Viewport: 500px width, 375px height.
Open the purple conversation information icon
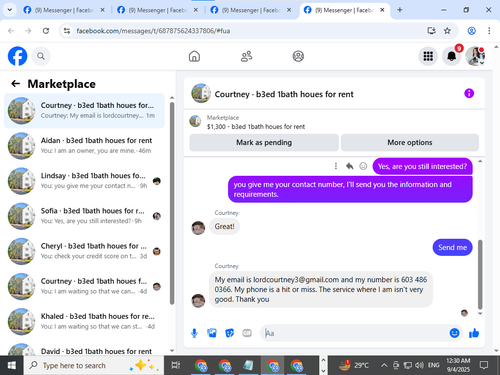pos(469,93)
